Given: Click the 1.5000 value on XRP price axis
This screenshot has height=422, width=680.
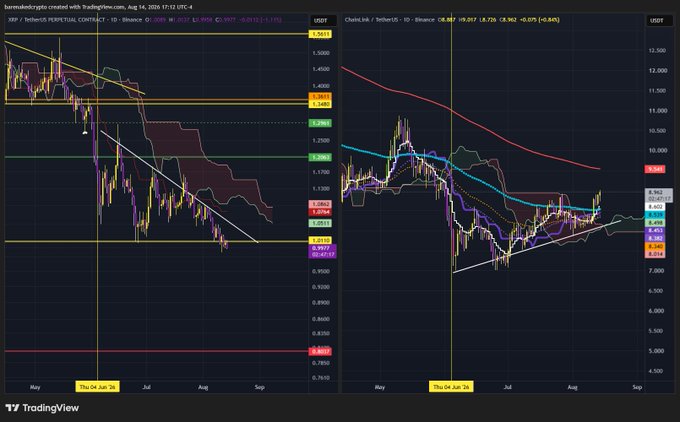Looking at the screenshot, I should (x=320, y=53).
